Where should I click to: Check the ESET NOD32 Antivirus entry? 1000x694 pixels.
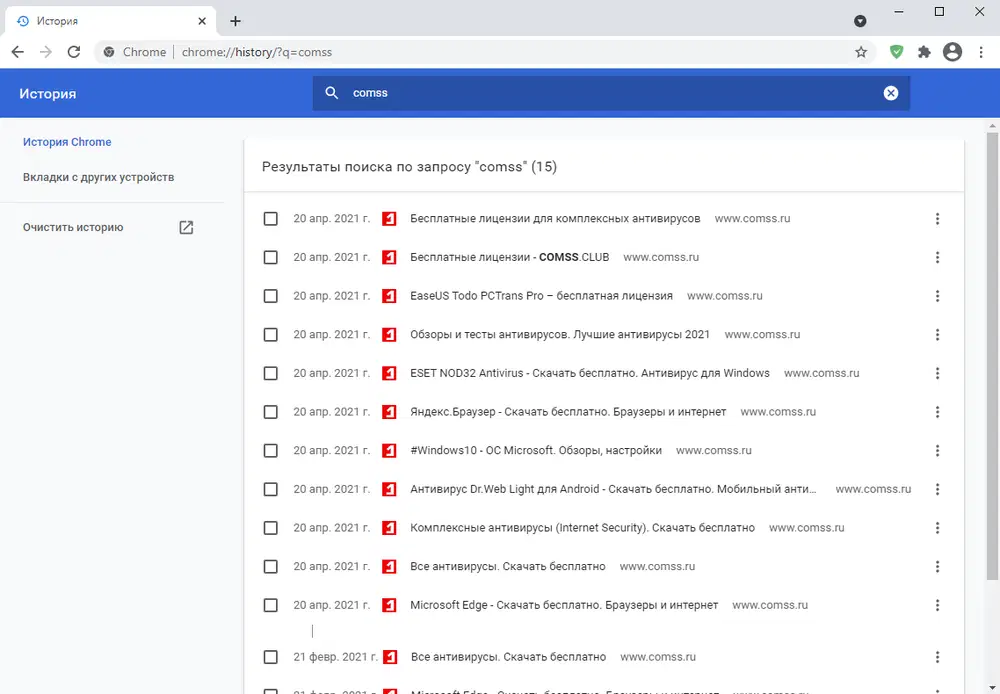coord(270,373)
